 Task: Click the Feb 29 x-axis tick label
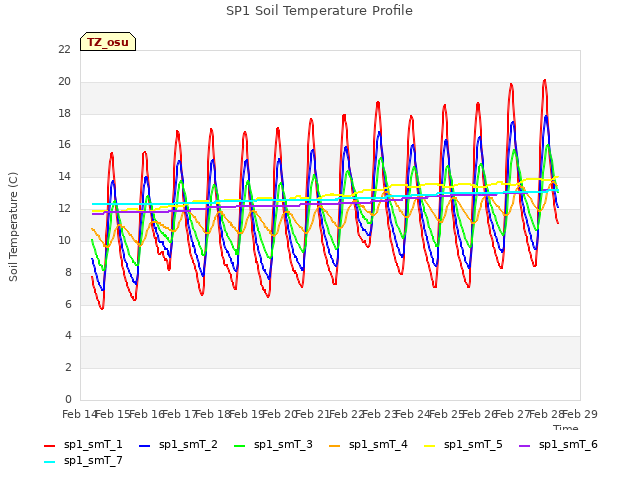(580, 414)
